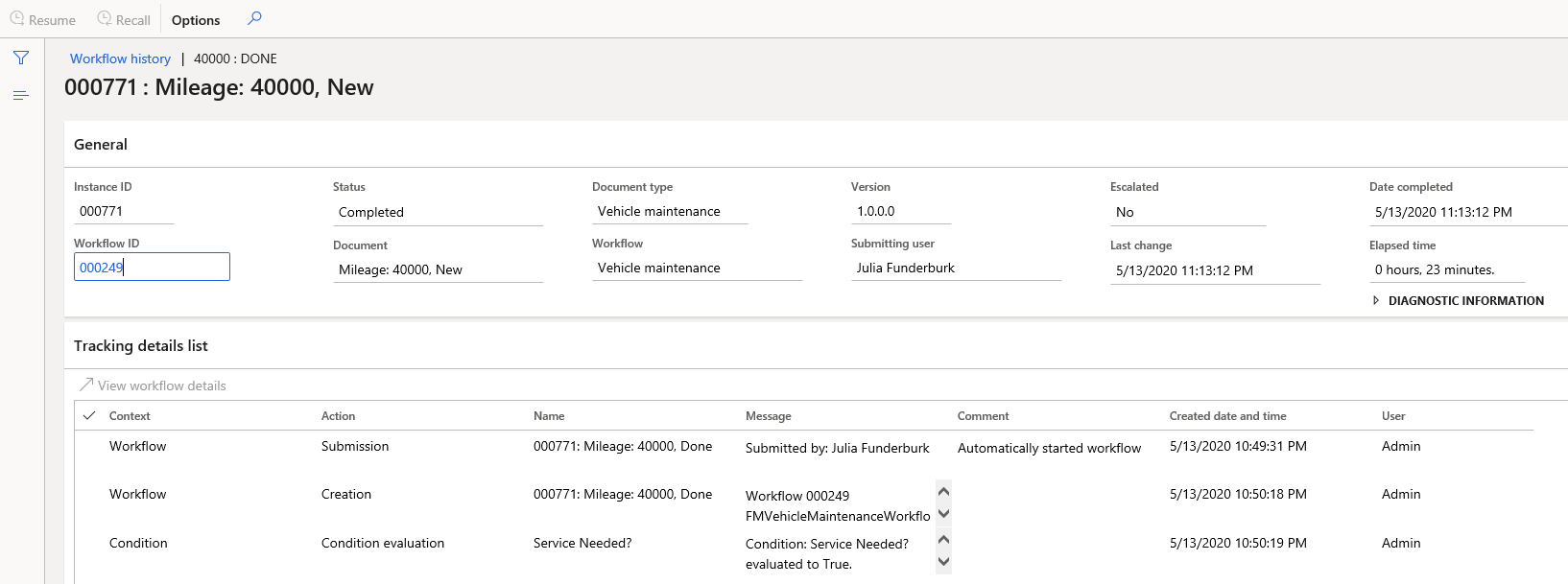Click the Status Completed field
The width and height of the screenshot is (1568, 584).
(437, 212)
